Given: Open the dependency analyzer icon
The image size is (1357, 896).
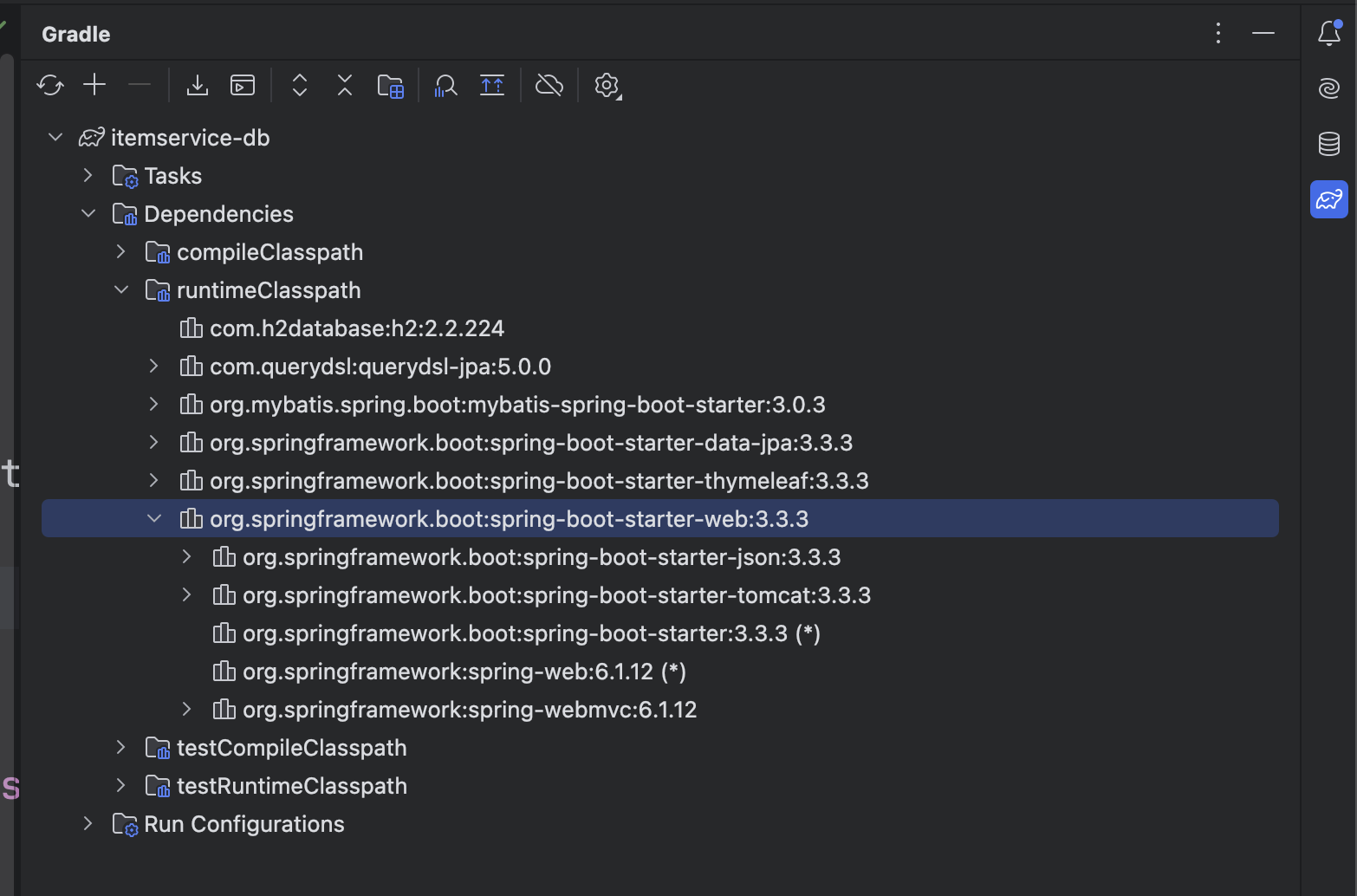Looking at the screenshot, I should coord(446,85).
